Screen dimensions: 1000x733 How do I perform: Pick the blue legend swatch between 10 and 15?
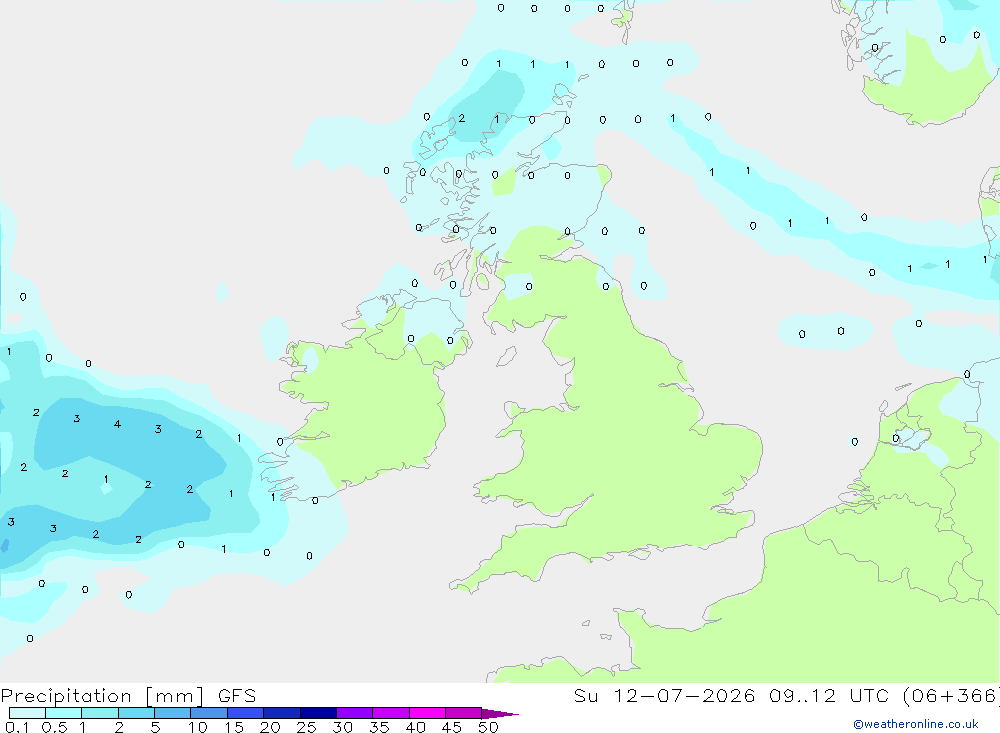click(209, 713)
